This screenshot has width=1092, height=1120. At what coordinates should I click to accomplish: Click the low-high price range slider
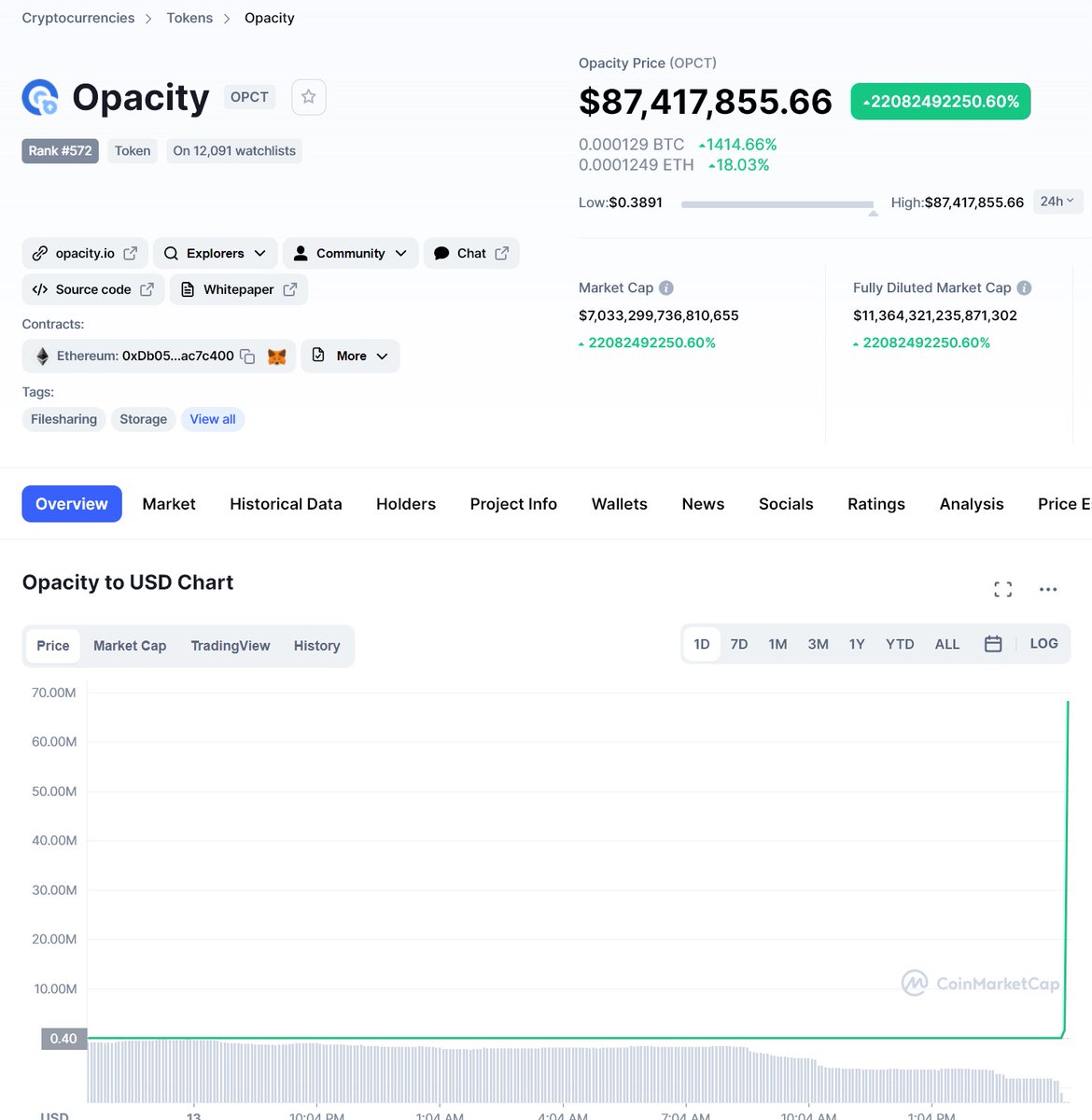(x=777, y=204)
